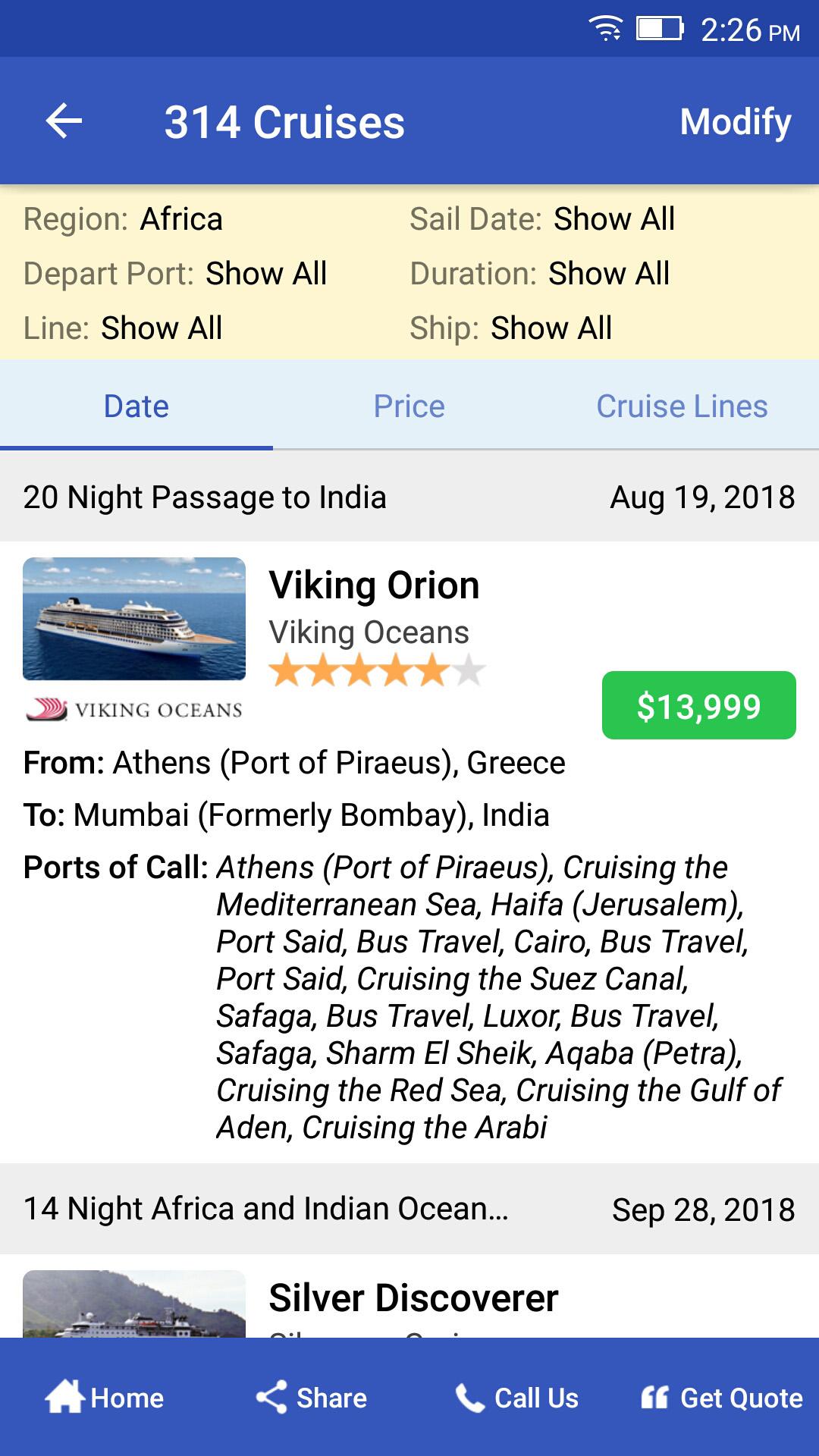This screenshot has height=1456, width=819.
Task: Tap the Home icon in bottom bar
Action: pos(64,1397)
